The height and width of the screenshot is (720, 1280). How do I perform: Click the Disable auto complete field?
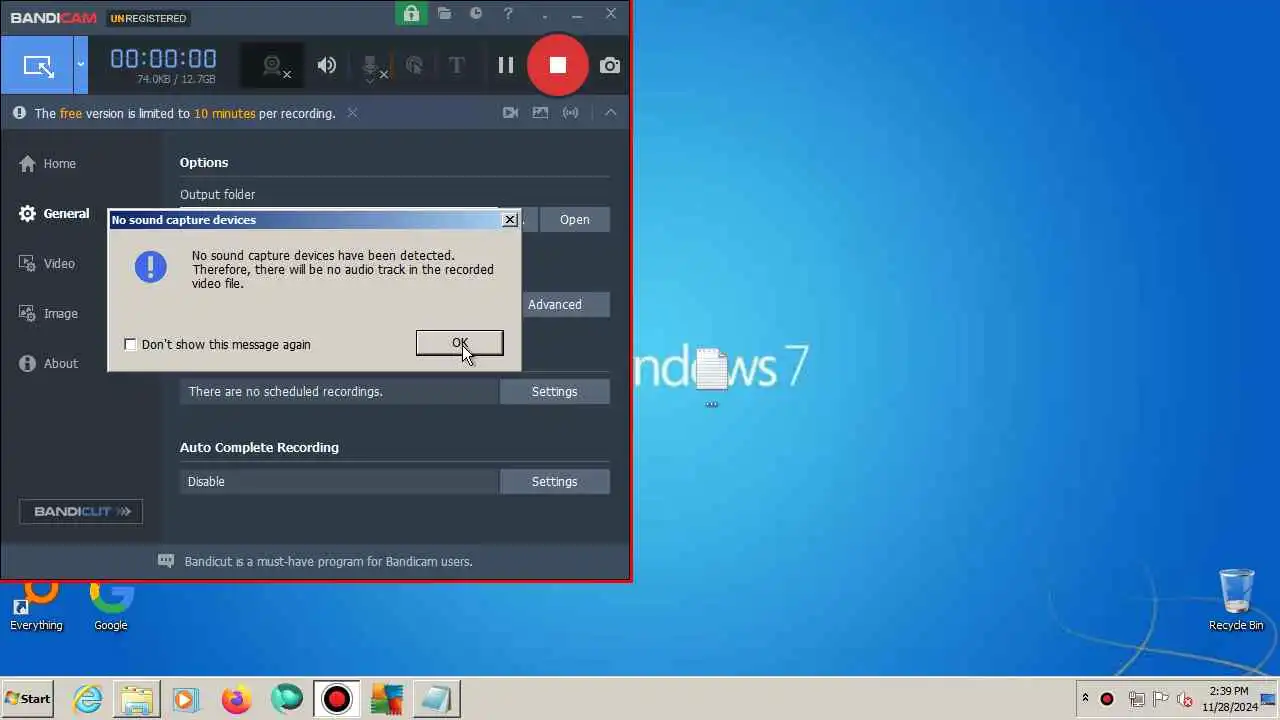coord(340,481)
